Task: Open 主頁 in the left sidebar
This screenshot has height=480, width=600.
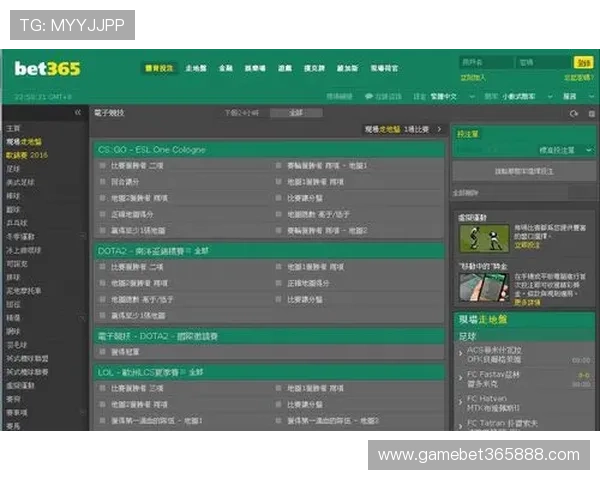Action: [13, 128]
